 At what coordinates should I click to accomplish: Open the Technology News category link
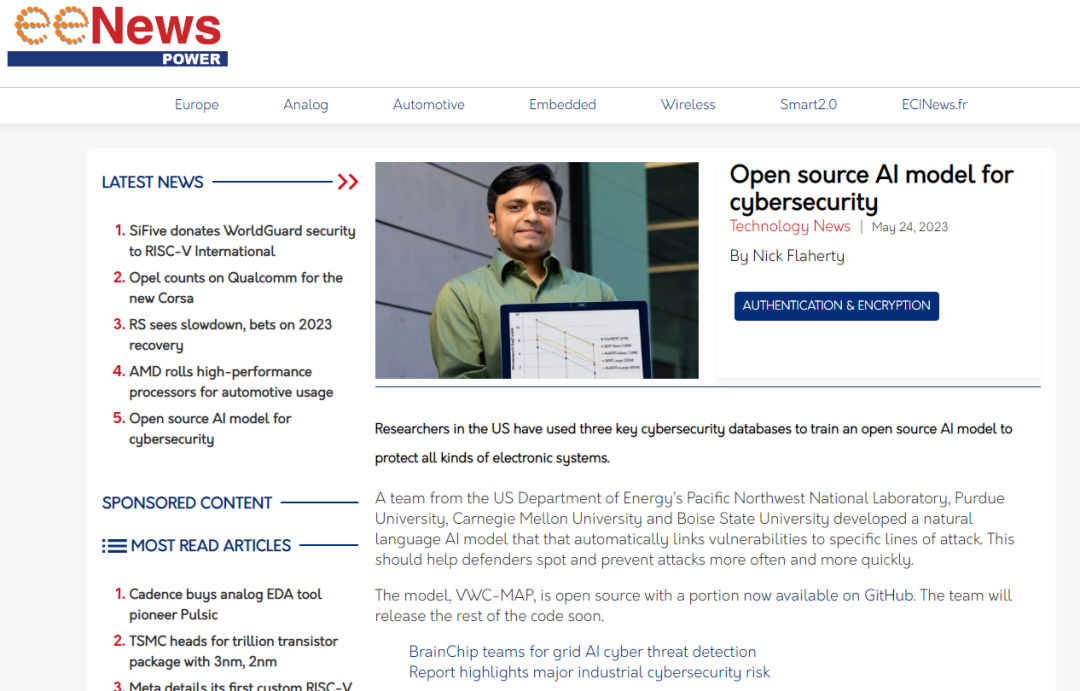point(790,226)
